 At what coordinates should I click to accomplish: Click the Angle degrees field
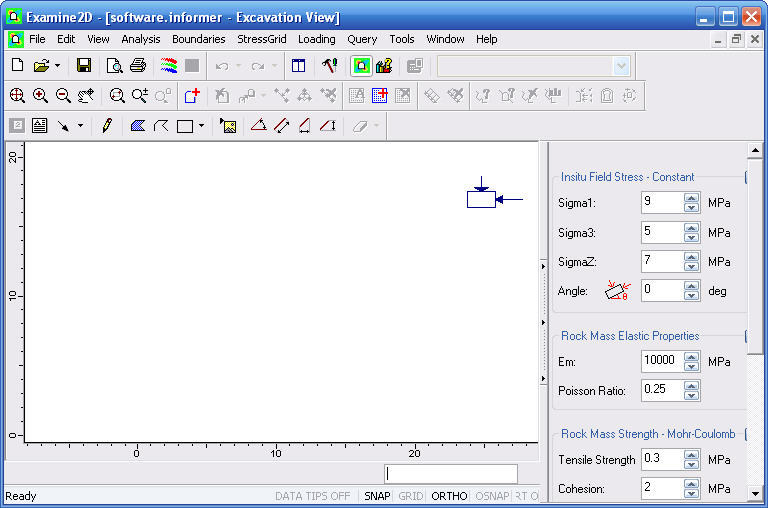[x=662, y=290]
